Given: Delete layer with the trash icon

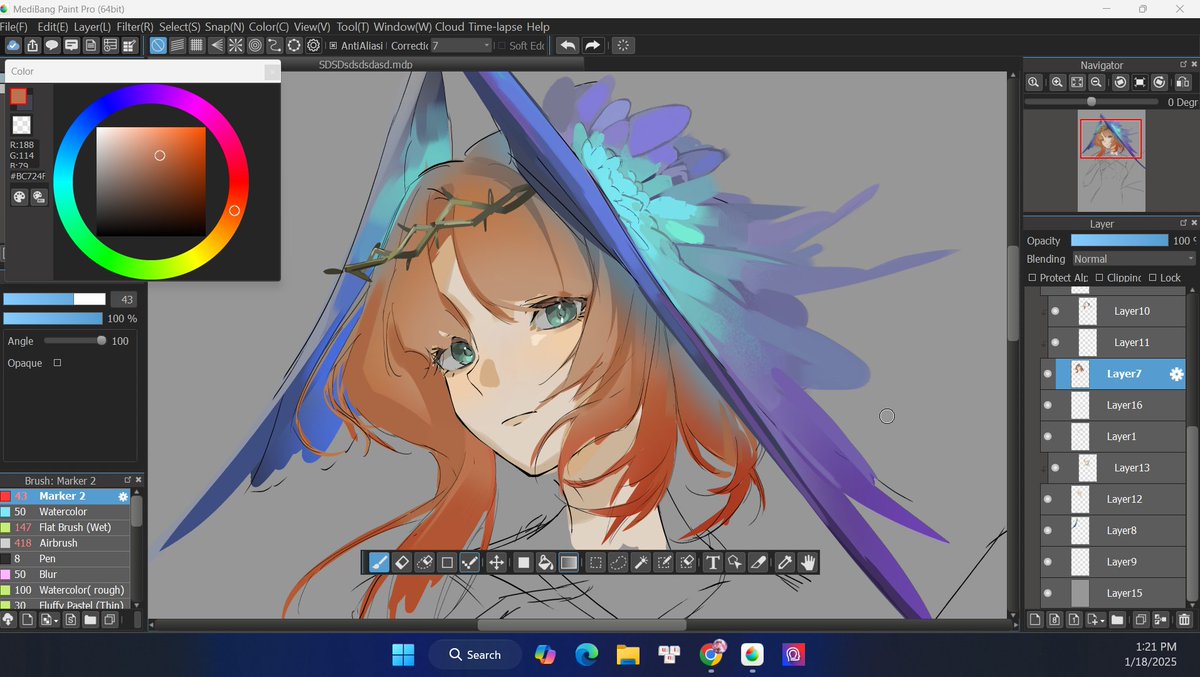Looking at the screenshot, I should (x=1184, y=620).
